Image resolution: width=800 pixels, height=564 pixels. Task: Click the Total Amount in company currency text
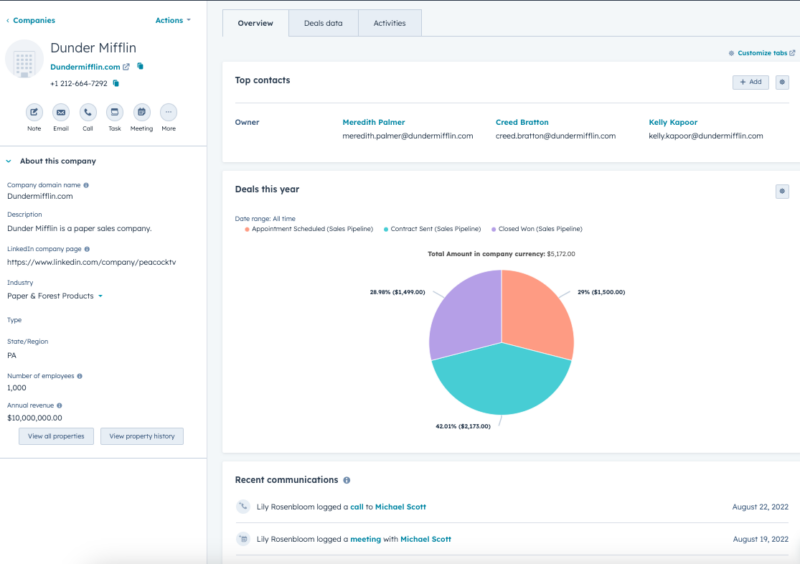click(x=501, y=254)
